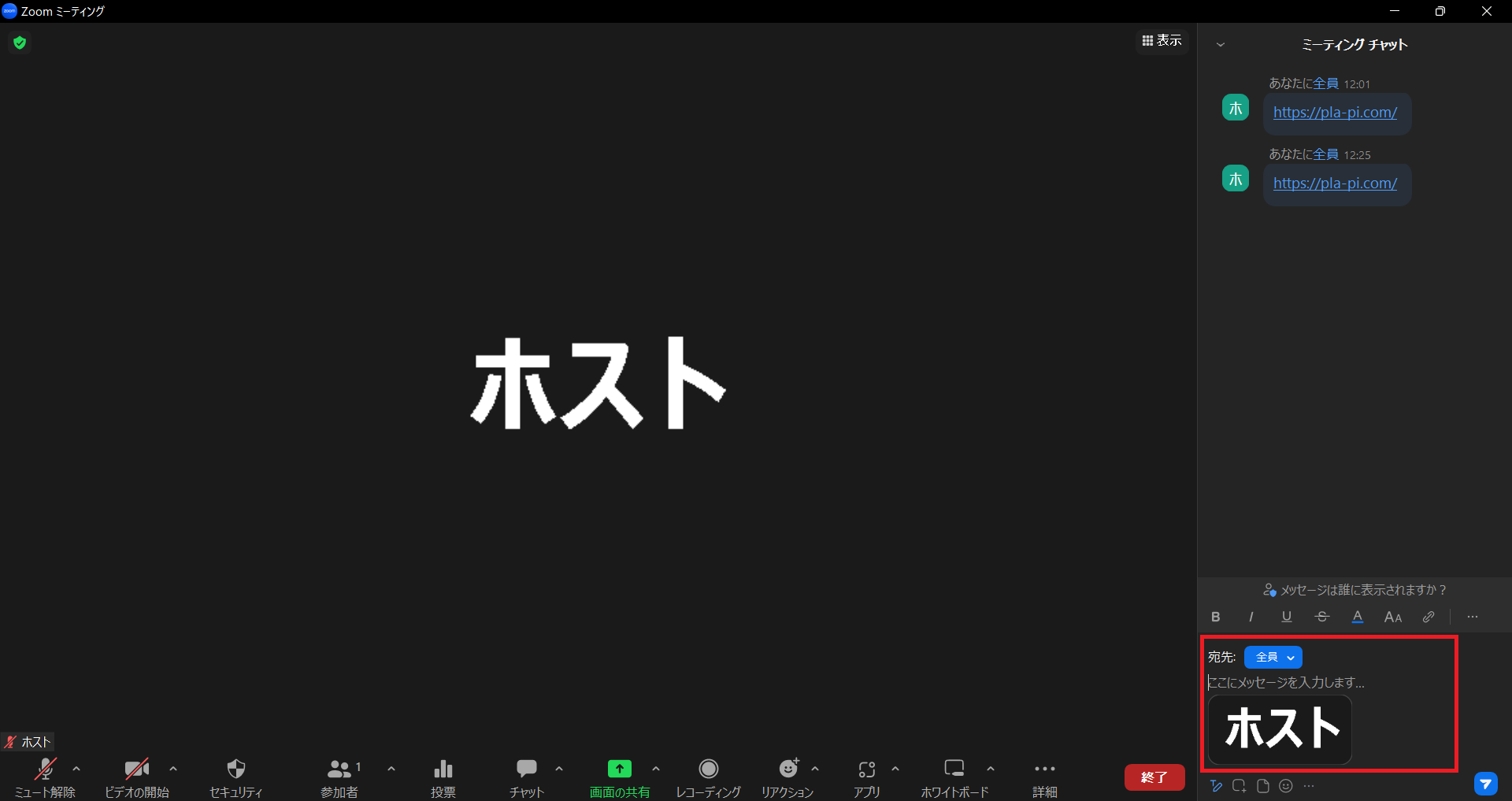Screen dimensions: 1512x801
Task: Send the chat message with blue arrow
Action: [1485, 784]
